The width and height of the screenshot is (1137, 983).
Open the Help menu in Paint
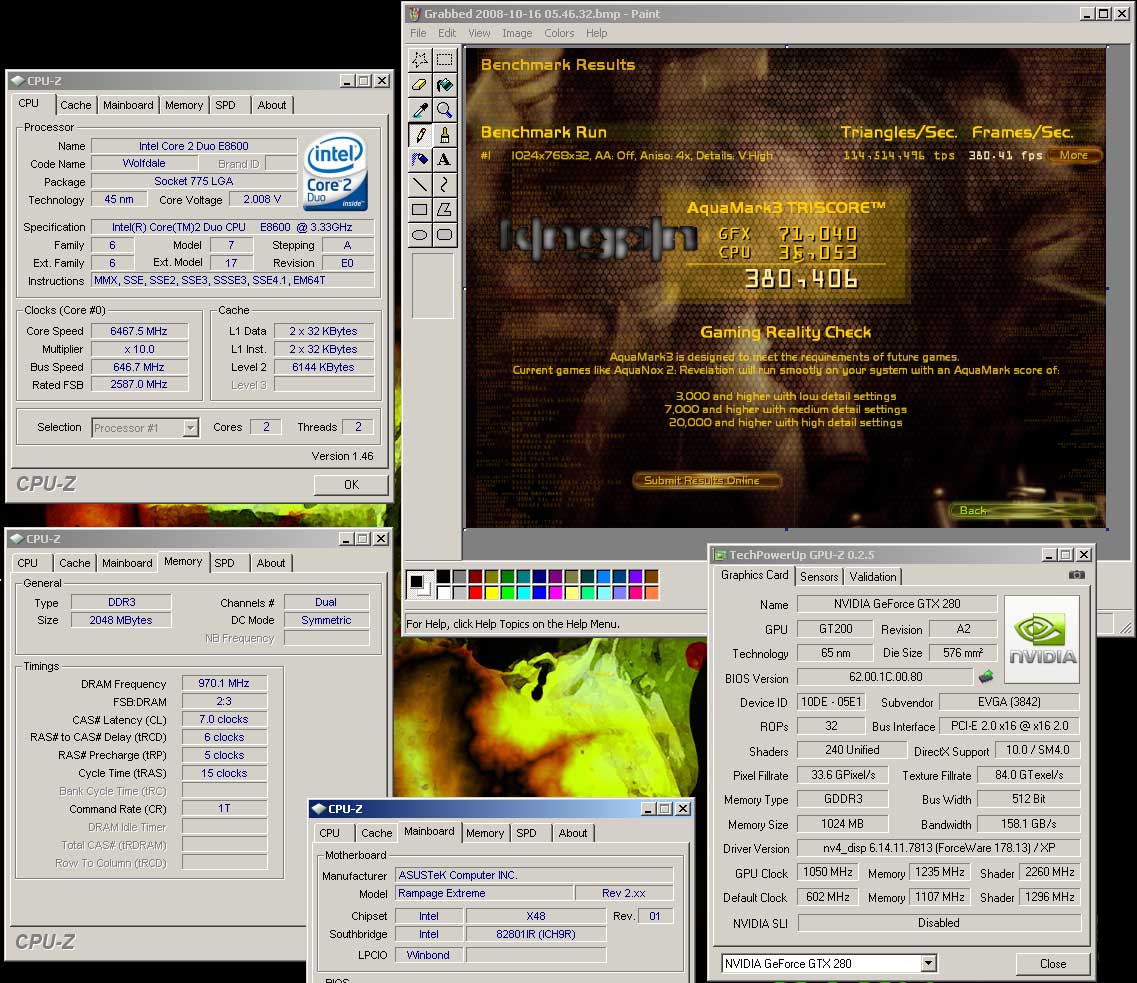pos(597,33)
